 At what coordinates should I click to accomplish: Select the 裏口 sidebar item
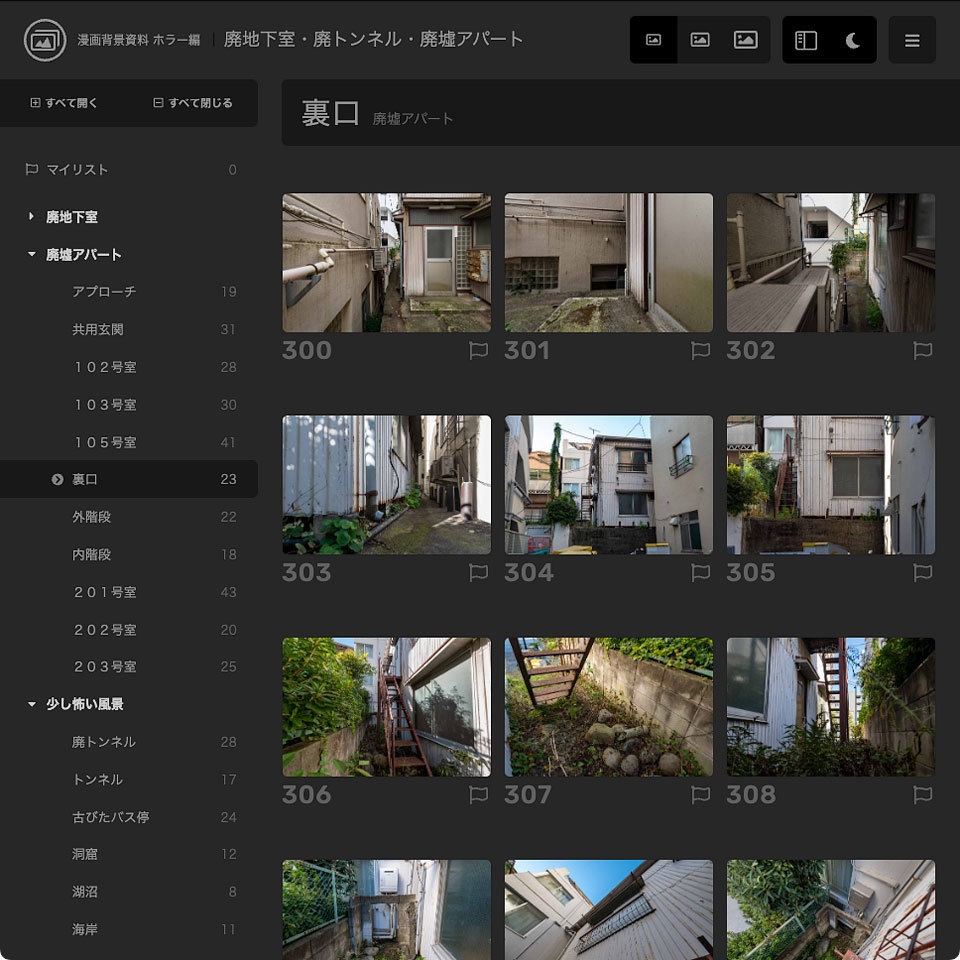[x=129, y=479]
